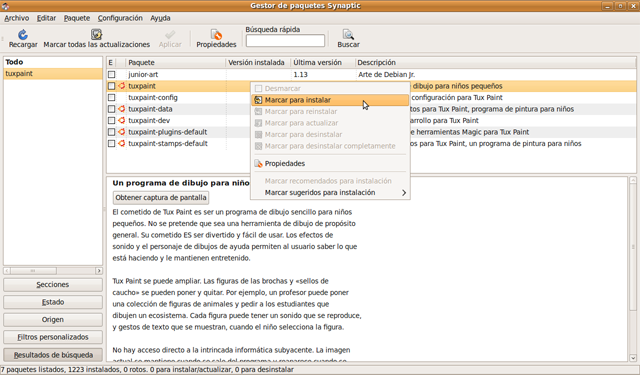Click the Ubuntu logo next to tuxpaint
The height and width of the screenshot is (375, 640).
(x=121, y=86)
